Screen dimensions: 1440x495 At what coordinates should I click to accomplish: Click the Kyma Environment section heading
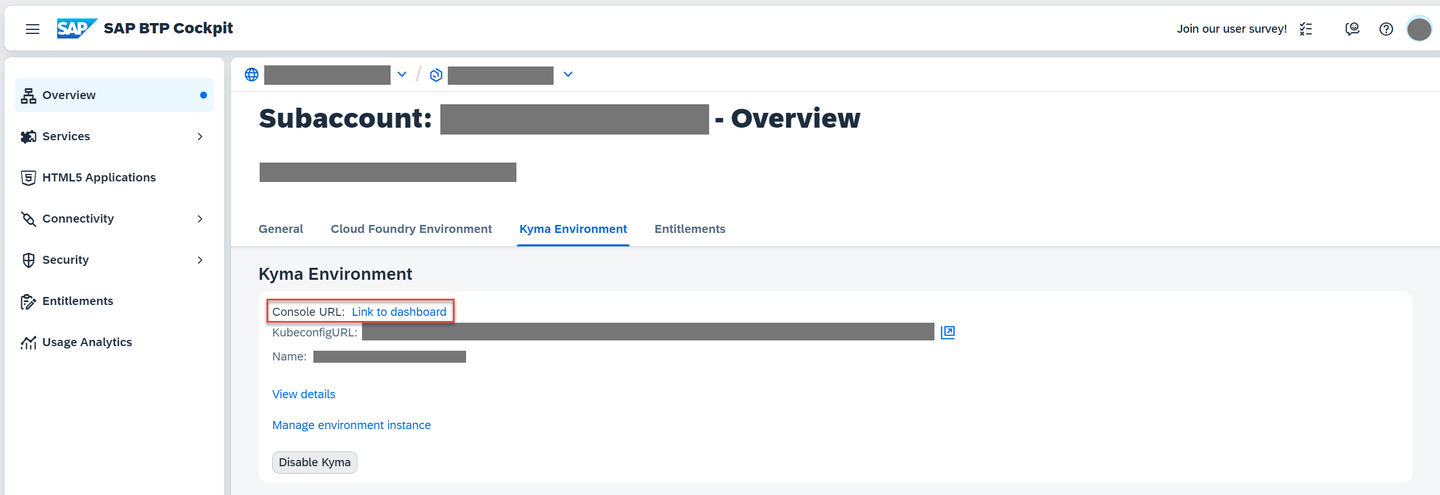335,274
